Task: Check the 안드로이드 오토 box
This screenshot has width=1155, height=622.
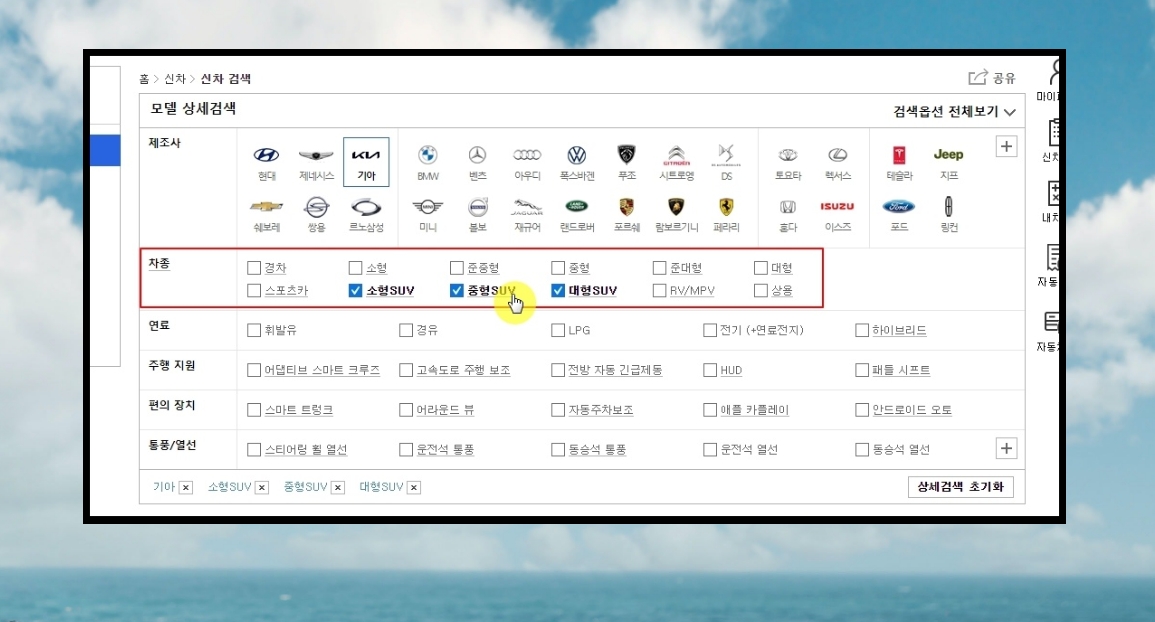Action: point(862,410)
